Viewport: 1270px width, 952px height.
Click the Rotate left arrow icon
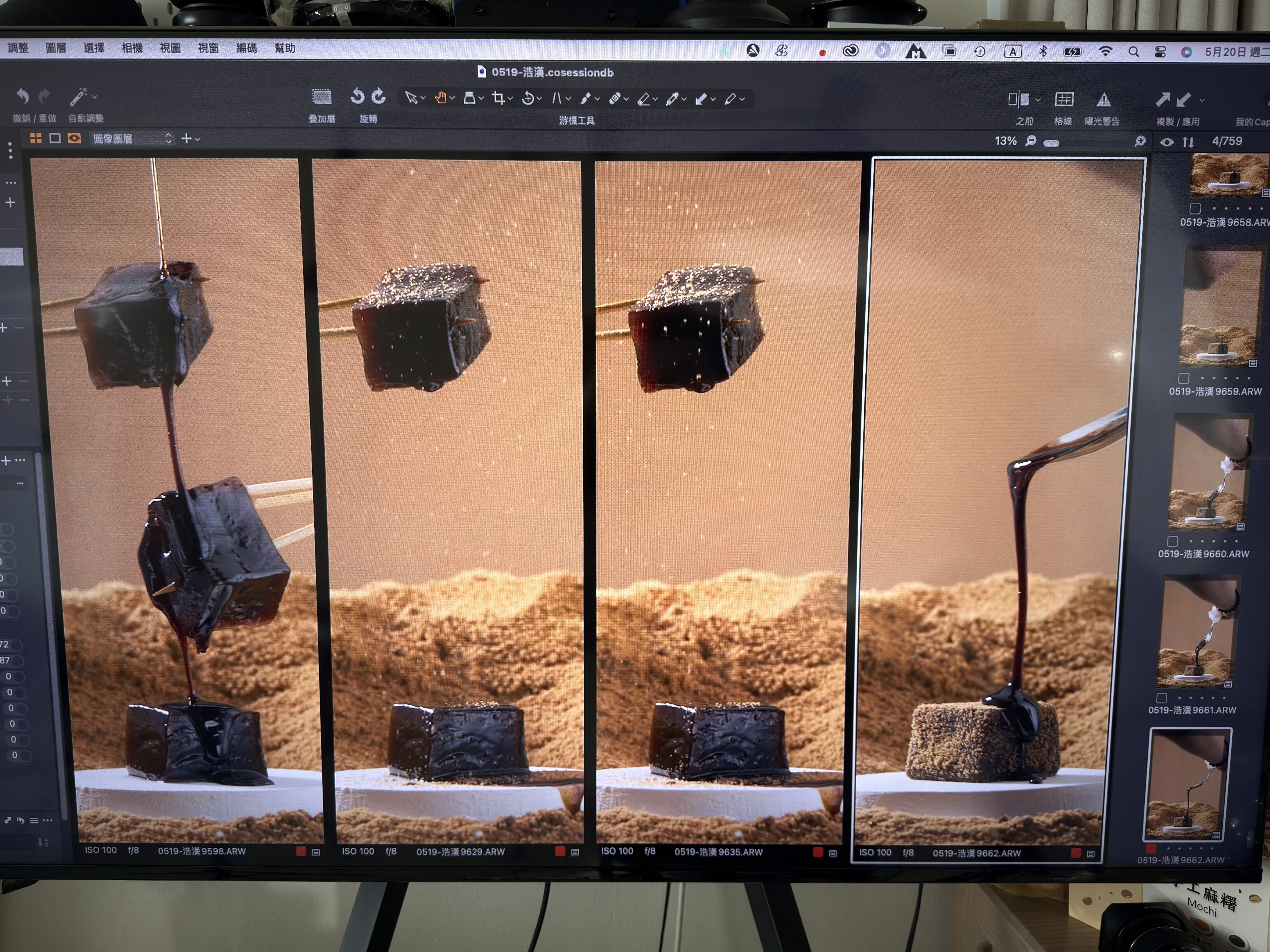coord(357,96)
